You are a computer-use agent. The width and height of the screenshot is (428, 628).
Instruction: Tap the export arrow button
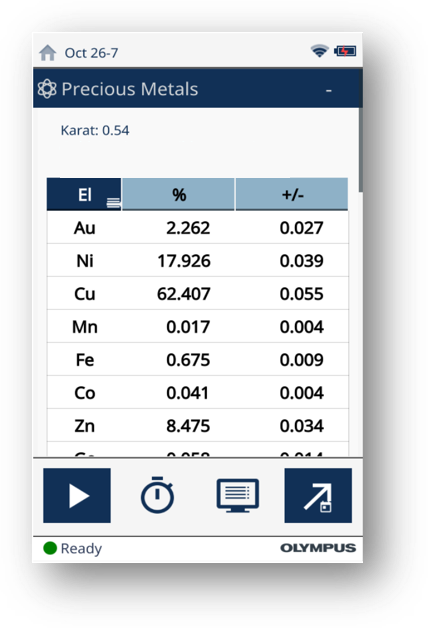click(x=318, y=495)
